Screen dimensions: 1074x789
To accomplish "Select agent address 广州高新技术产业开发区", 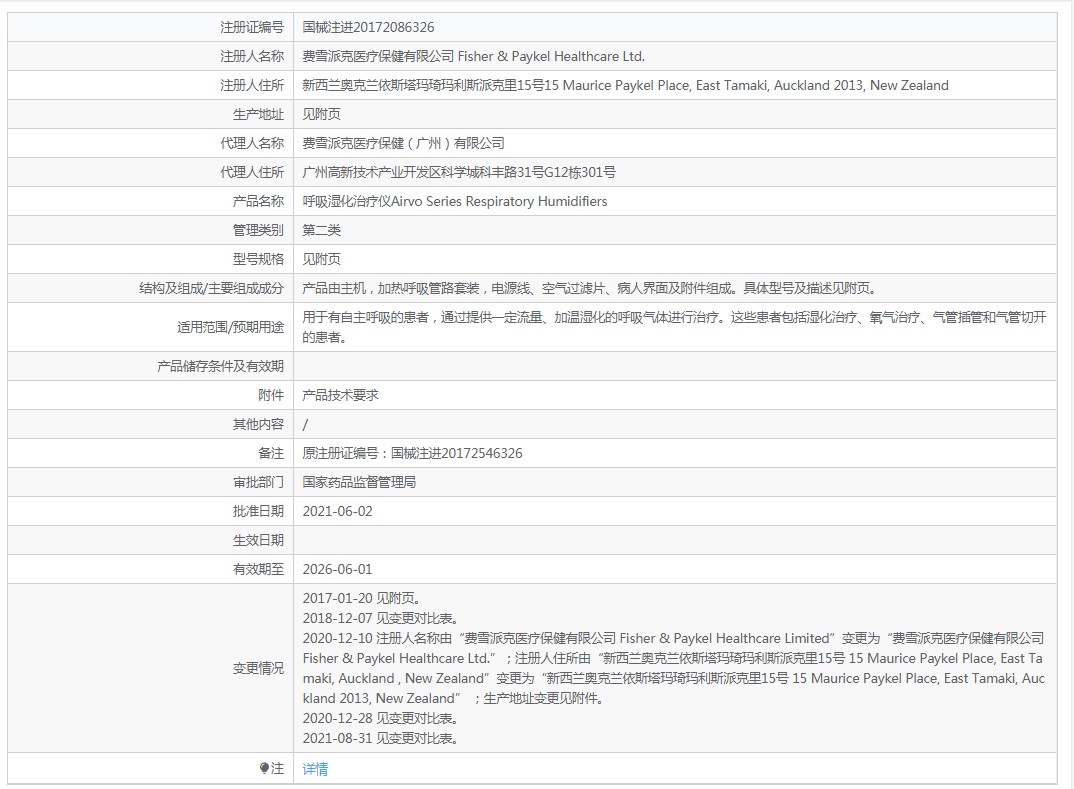I will 459,172.
